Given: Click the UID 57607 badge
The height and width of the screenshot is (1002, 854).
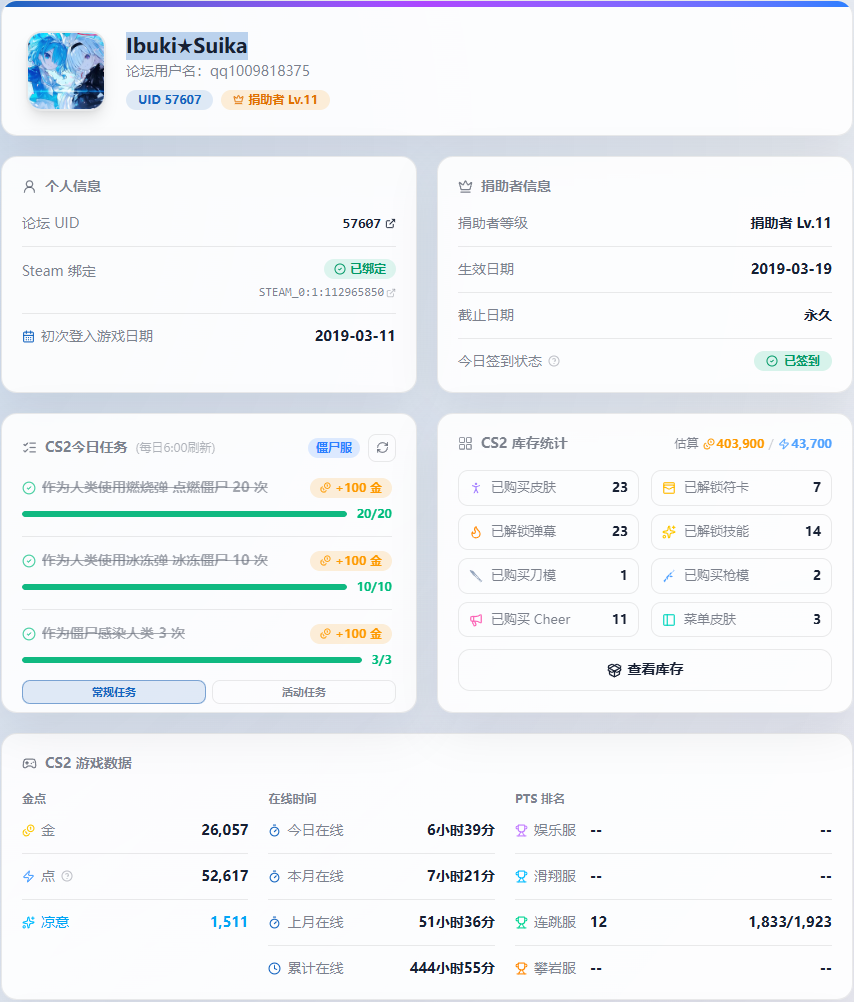Looking at the screenshot, I should (169, 100).
